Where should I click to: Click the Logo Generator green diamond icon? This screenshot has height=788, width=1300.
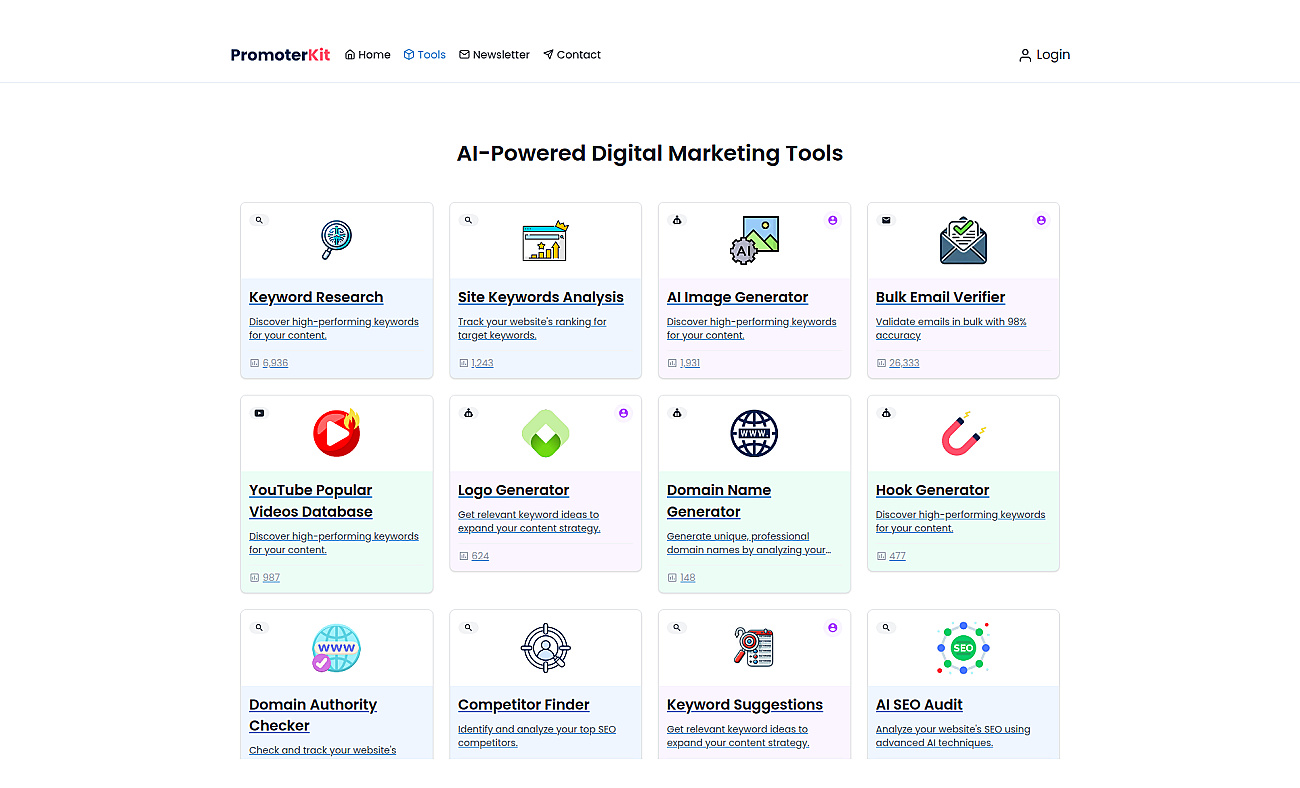pos(545,433)
